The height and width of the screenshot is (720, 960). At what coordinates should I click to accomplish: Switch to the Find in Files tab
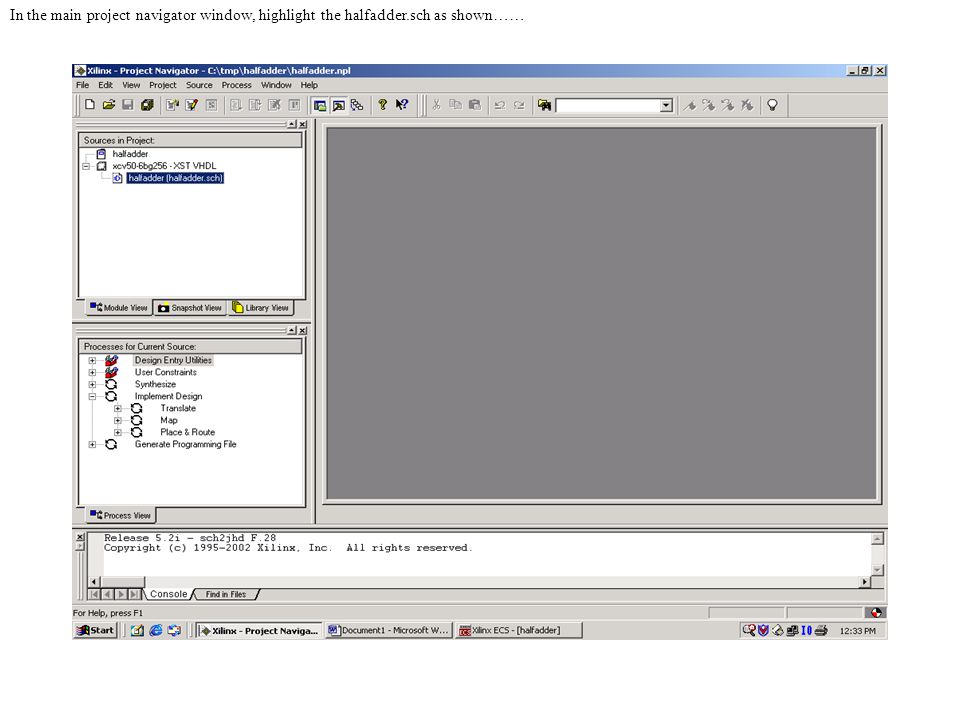(225, 594)
